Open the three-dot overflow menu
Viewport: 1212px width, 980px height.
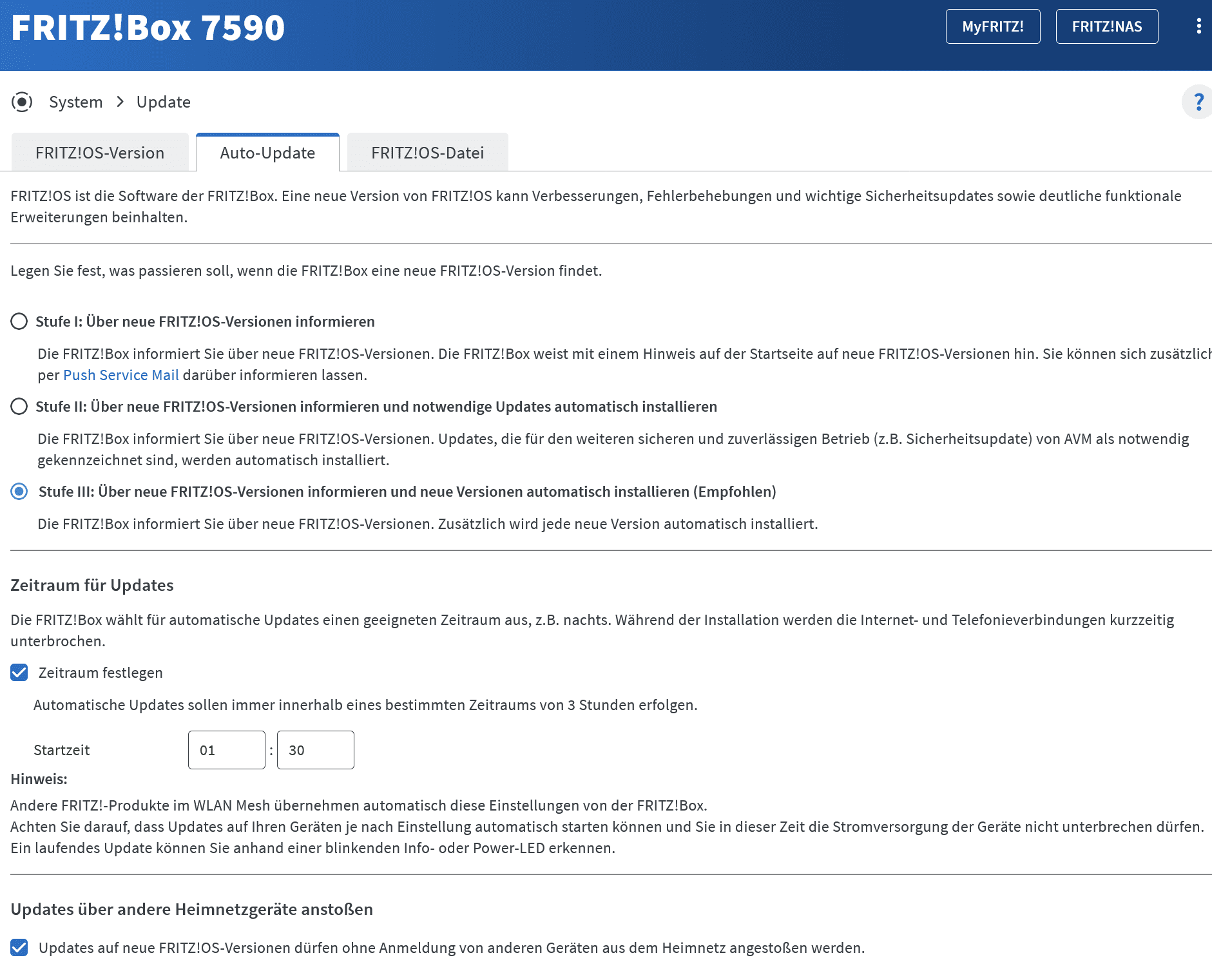click(1198, 26)
